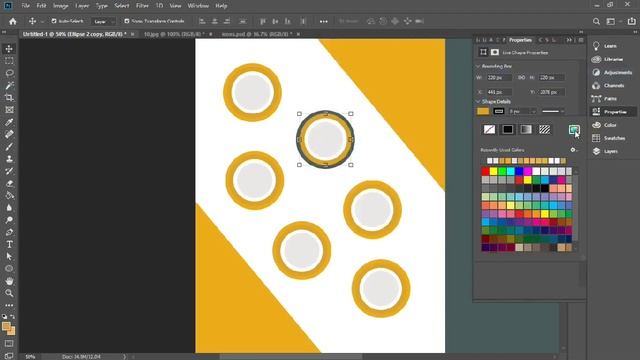Image resolution: width=640 pixels, height=360 pixels.
Task: Select the Dodge tool
Action: pyautogui.click(x=9, y=220)
